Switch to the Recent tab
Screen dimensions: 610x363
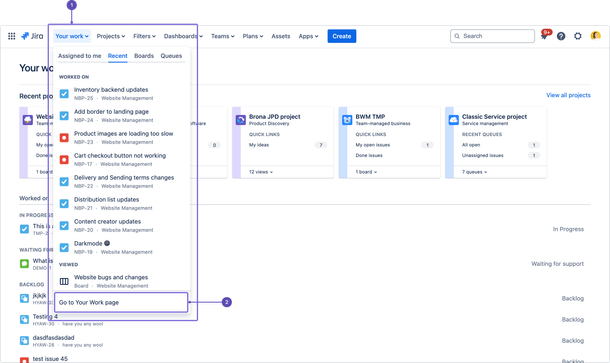point(117,56)
